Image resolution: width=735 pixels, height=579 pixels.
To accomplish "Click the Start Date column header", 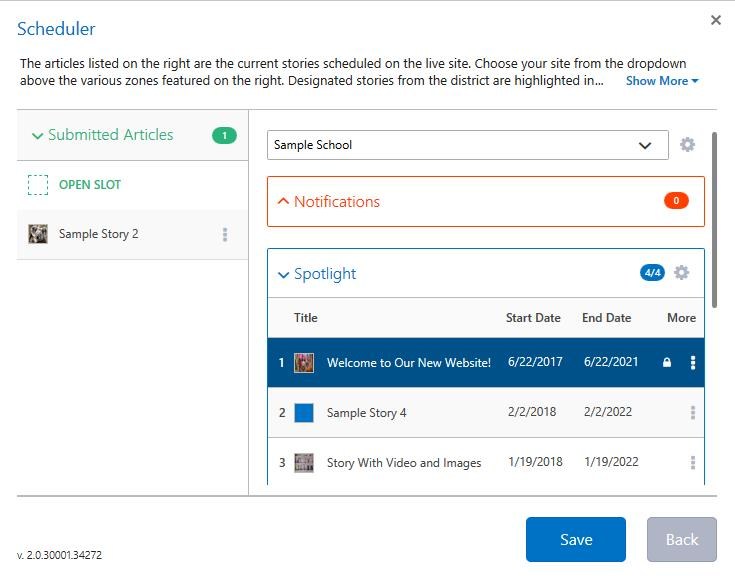I will (533, 318).
